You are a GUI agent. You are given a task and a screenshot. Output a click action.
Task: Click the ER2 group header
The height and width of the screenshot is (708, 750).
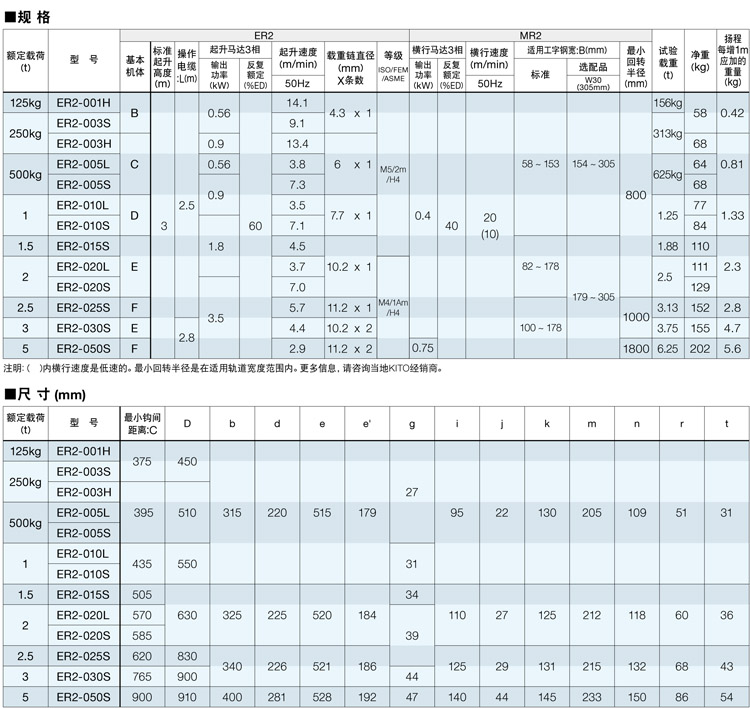264,35
